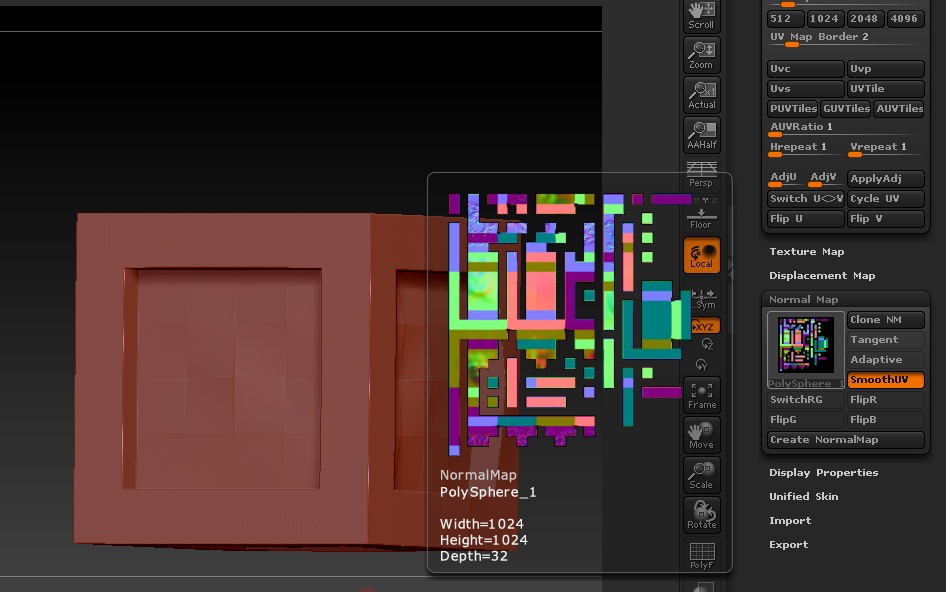
Task: Click the ApplyAdj button
Action: click(886, 179)
